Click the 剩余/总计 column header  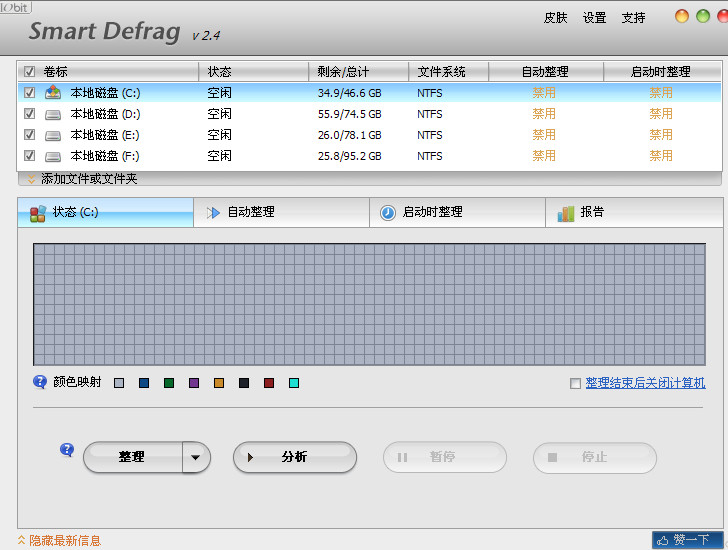(358, 71)
